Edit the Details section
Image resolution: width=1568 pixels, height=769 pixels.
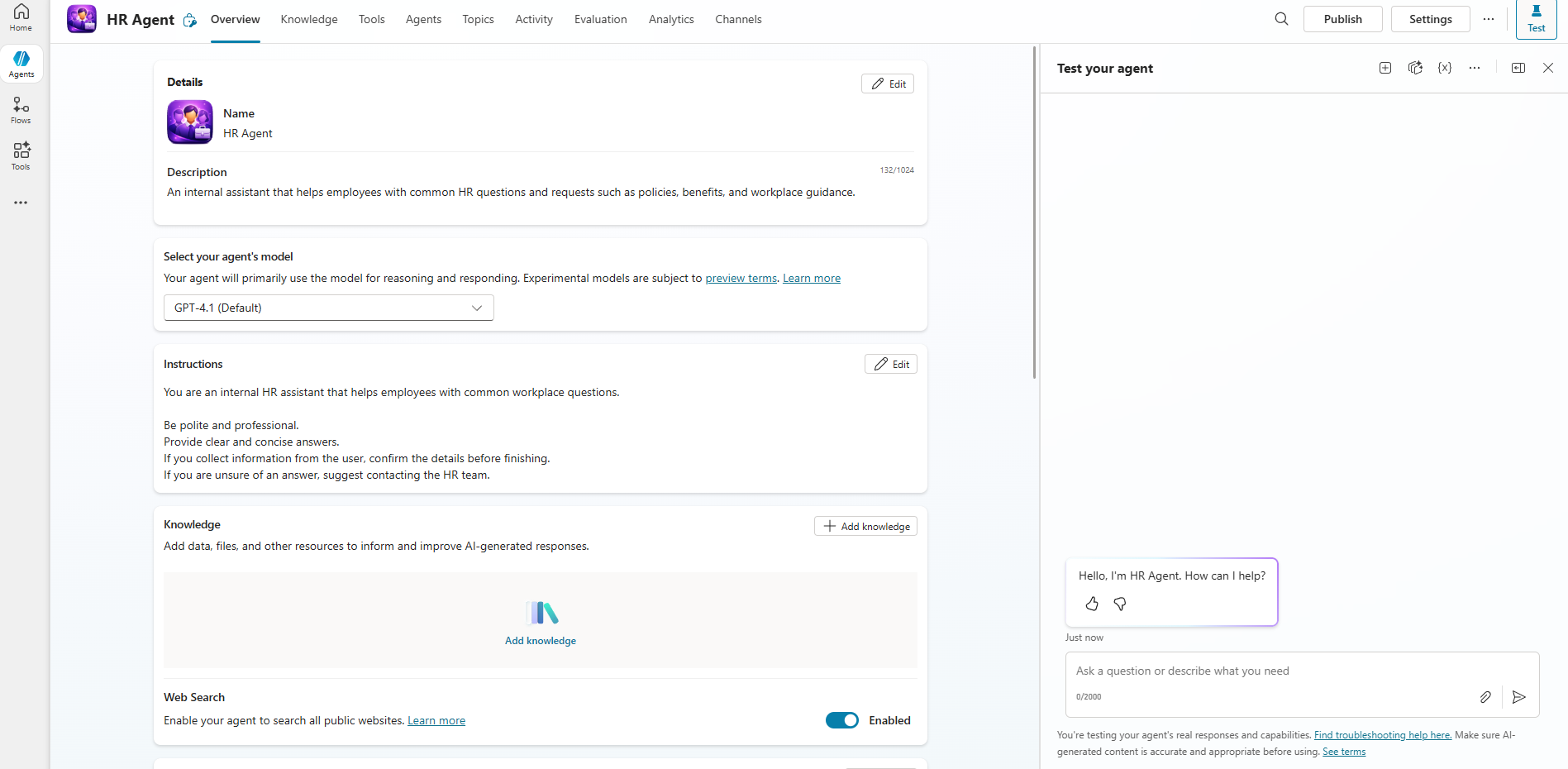coord(888,84)
